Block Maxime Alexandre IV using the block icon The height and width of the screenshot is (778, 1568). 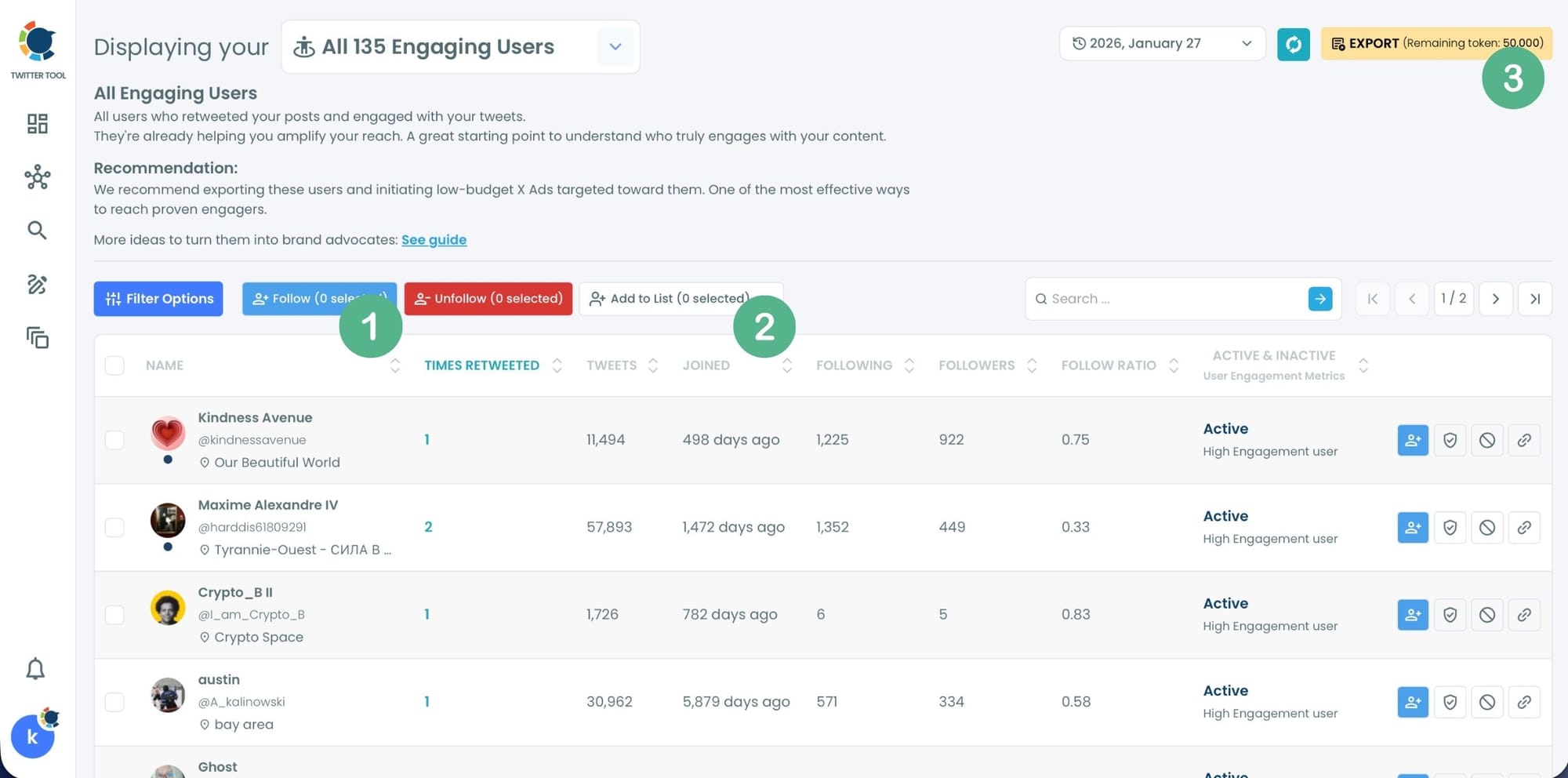[x=1486, y=527]
